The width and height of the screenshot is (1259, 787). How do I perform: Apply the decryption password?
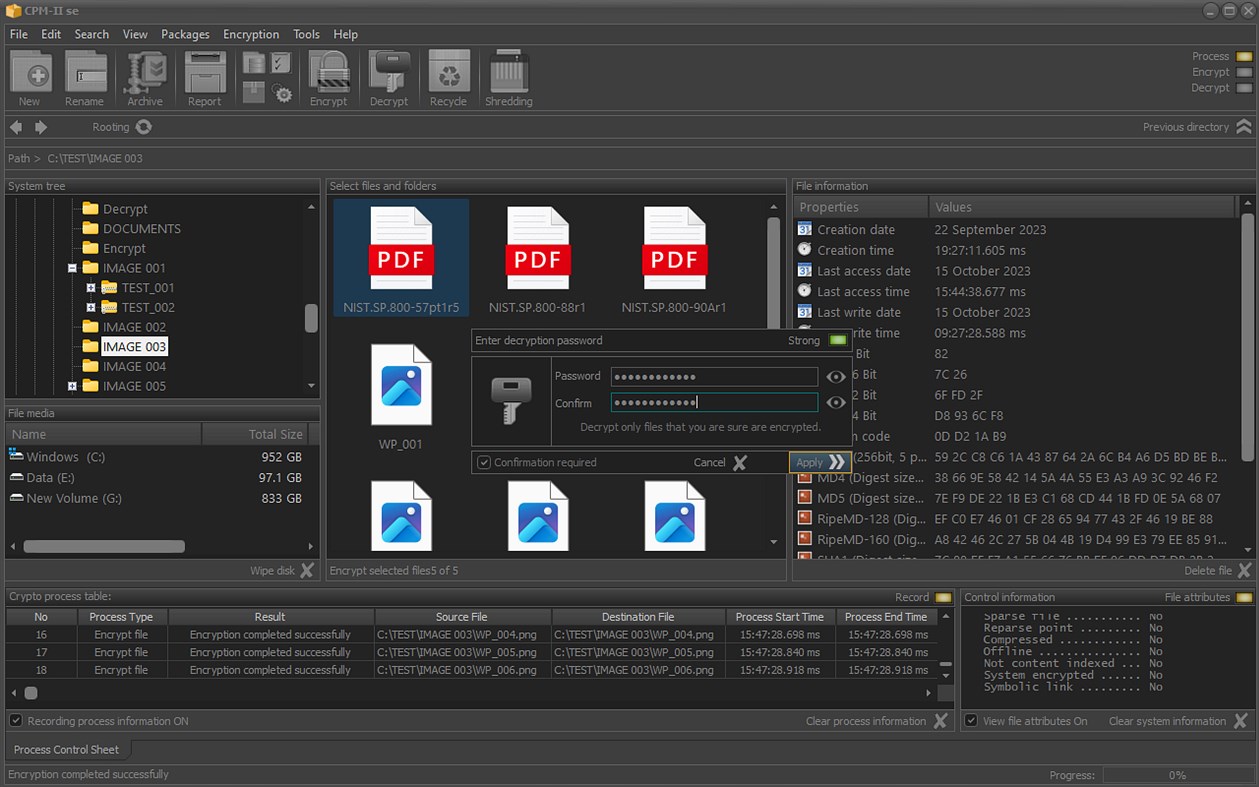(x=818, y=462)
